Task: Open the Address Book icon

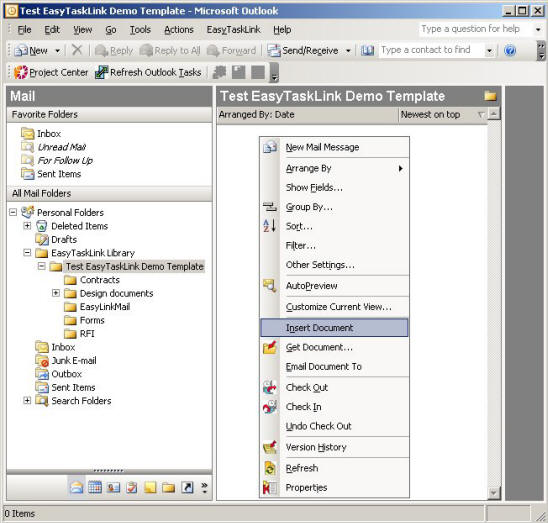Action: 367,51
